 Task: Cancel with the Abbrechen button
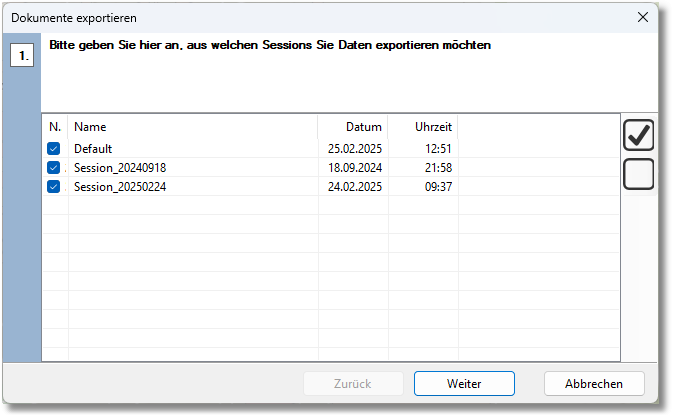(594, 384)
